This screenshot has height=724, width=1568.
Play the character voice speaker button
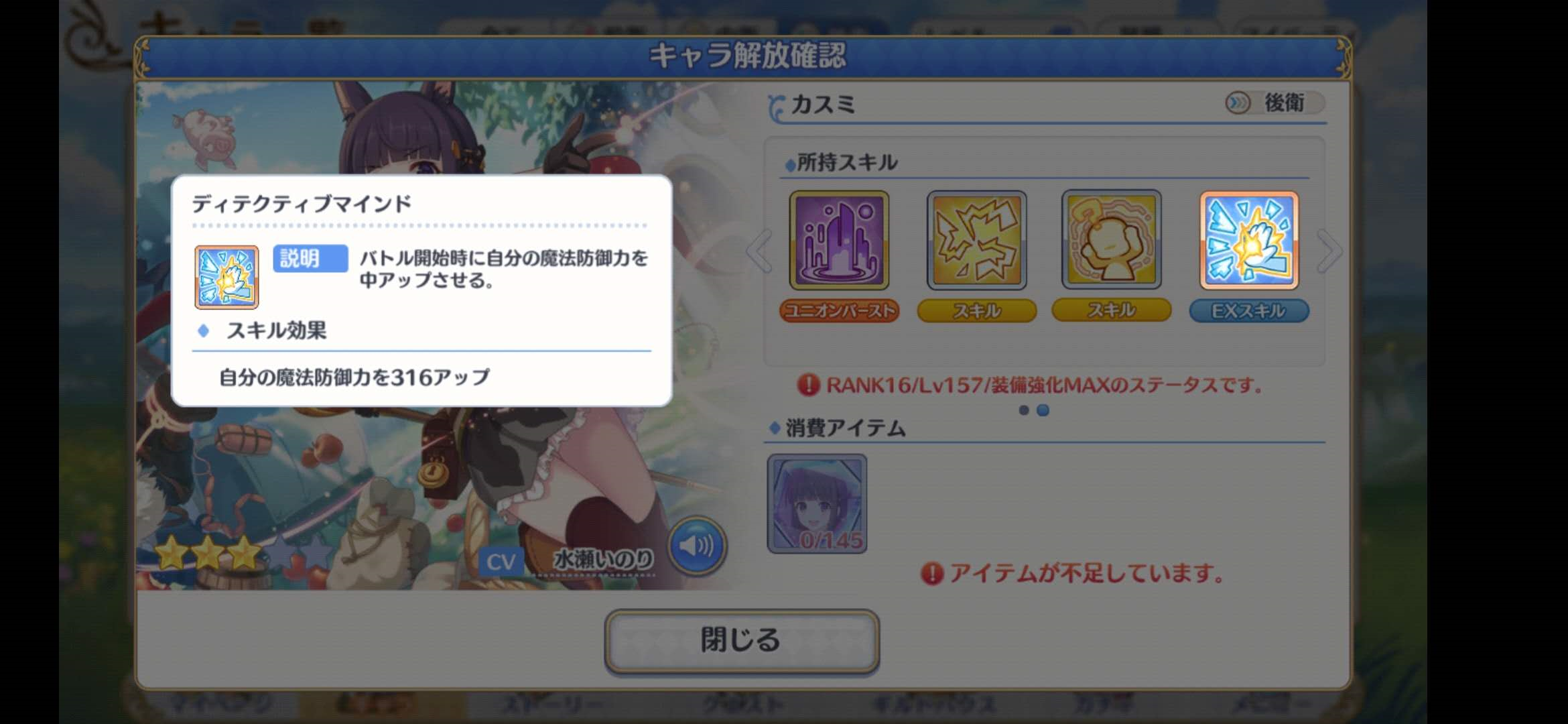pyautogui.click(x=697, y=546)
